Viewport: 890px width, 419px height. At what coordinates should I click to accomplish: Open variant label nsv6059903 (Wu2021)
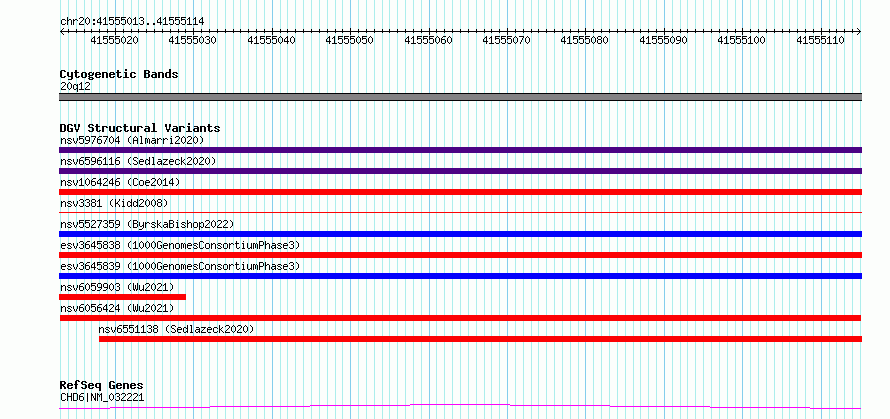point(117,287)
